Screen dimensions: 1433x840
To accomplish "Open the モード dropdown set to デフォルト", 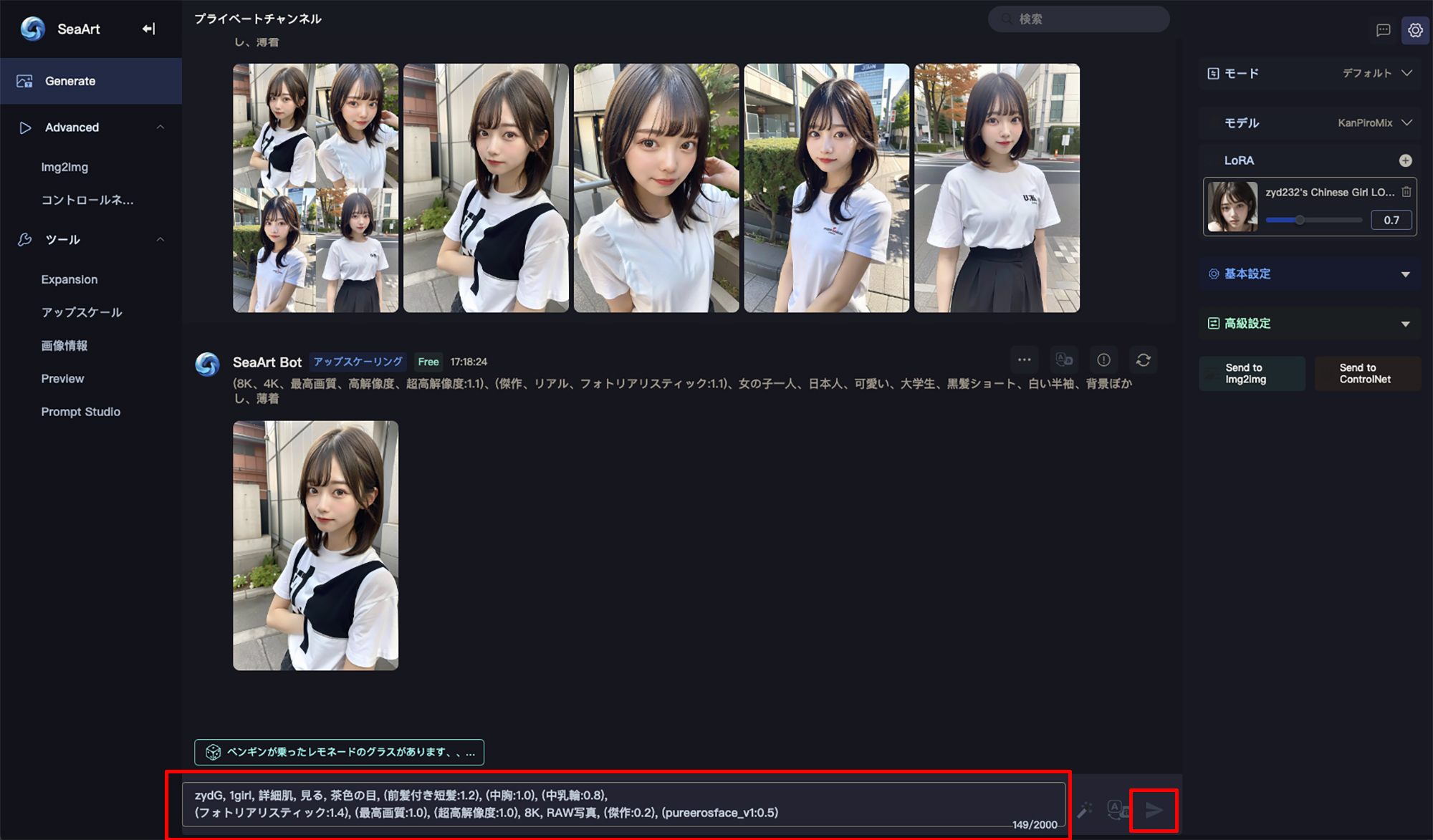I will (1376, 73).
